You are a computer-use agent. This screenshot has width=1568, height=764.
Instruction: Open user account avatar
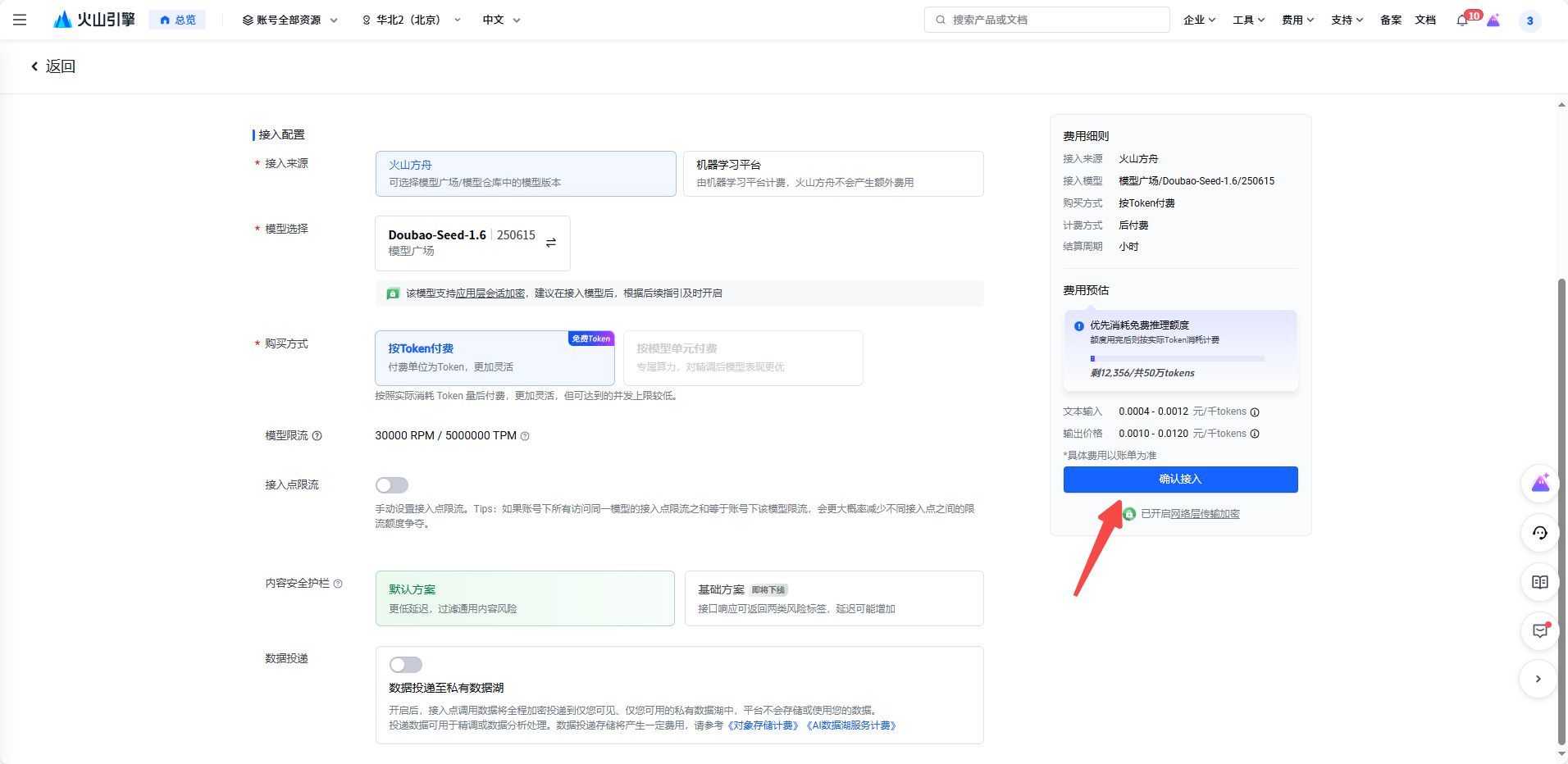point(1529,20)
